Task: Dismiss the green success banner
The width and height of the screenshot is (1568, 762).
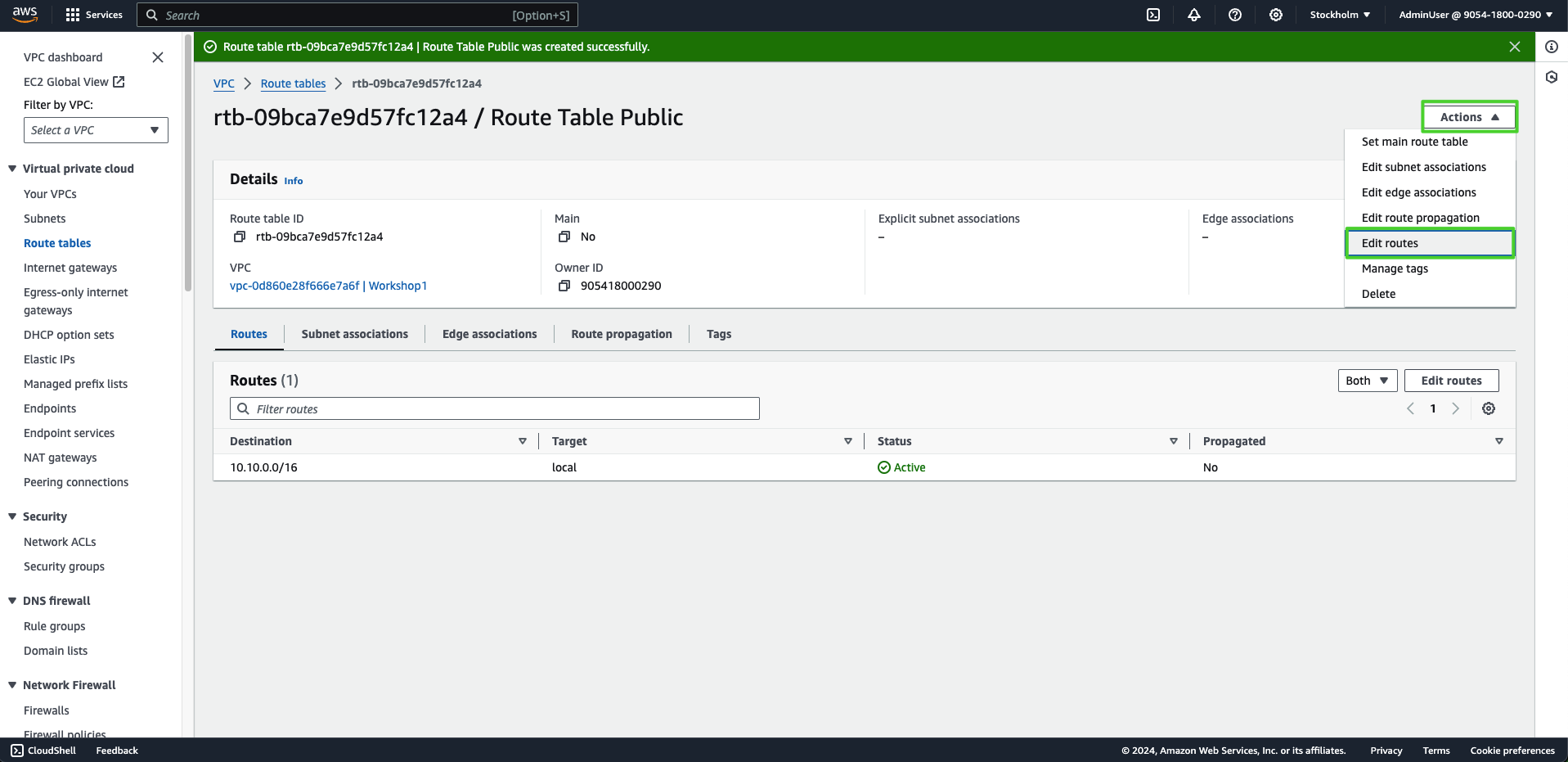Action: 1515,47
